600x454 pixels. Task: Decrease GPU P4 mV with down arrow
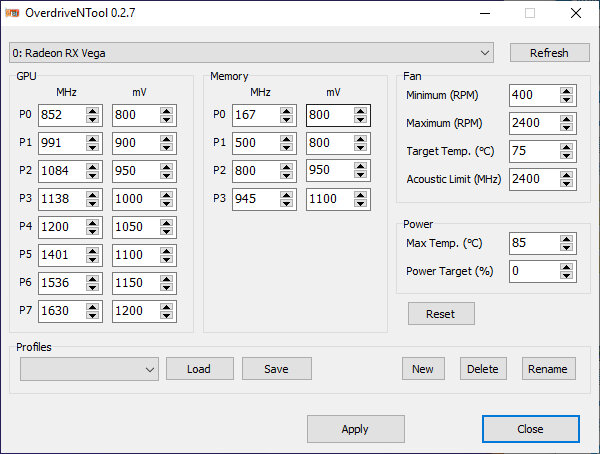click(166, 231)
